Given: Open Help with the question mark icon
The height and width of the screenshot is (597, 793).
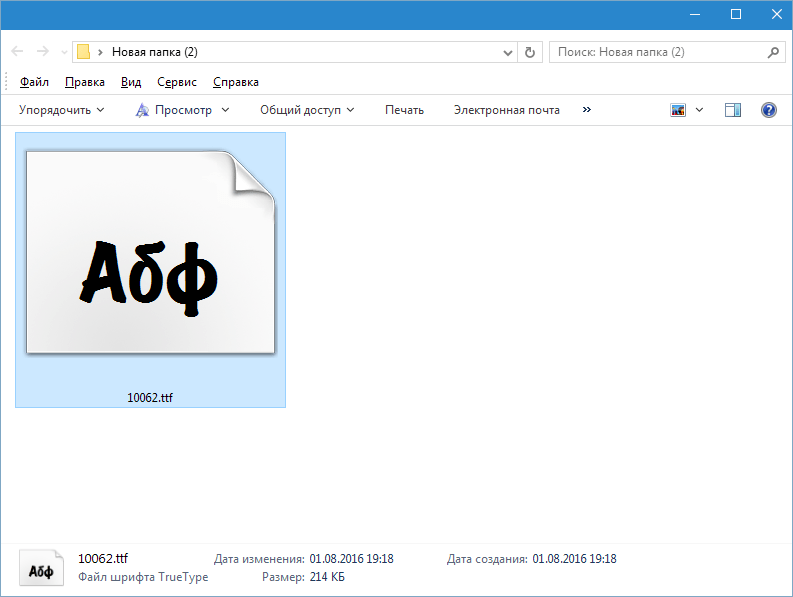Looking at the screenshot, I should tap(769, 110).
